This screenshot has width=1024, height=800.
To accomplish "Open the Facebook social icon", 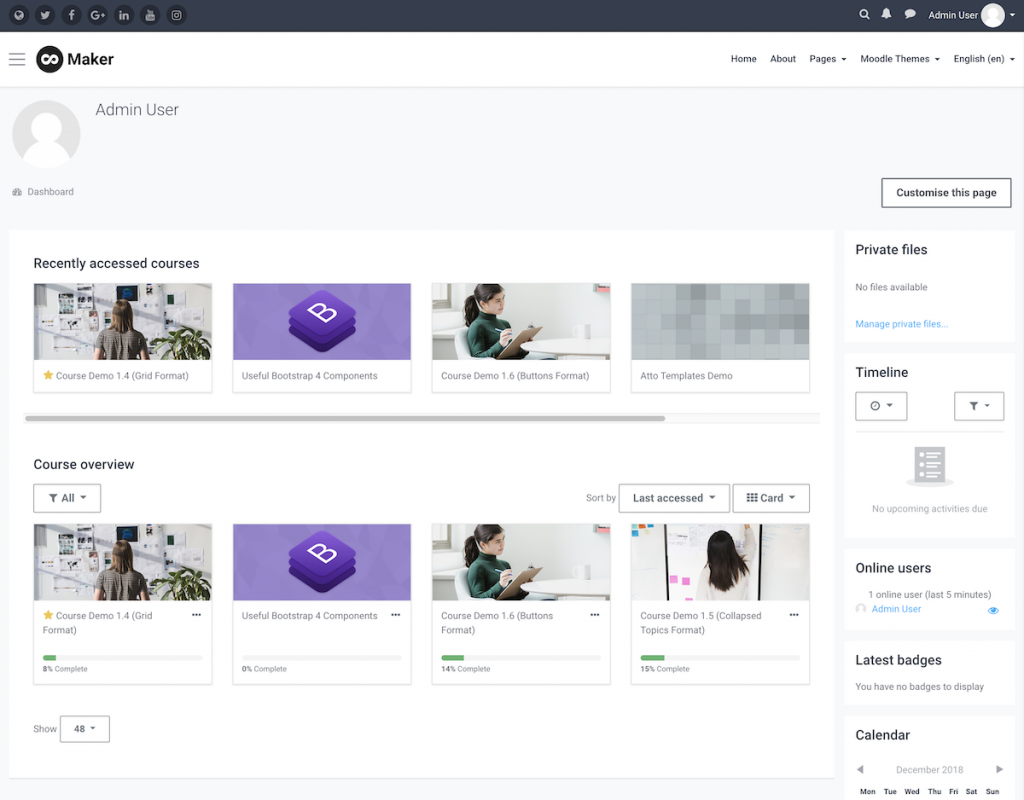I will coord(71,15).
